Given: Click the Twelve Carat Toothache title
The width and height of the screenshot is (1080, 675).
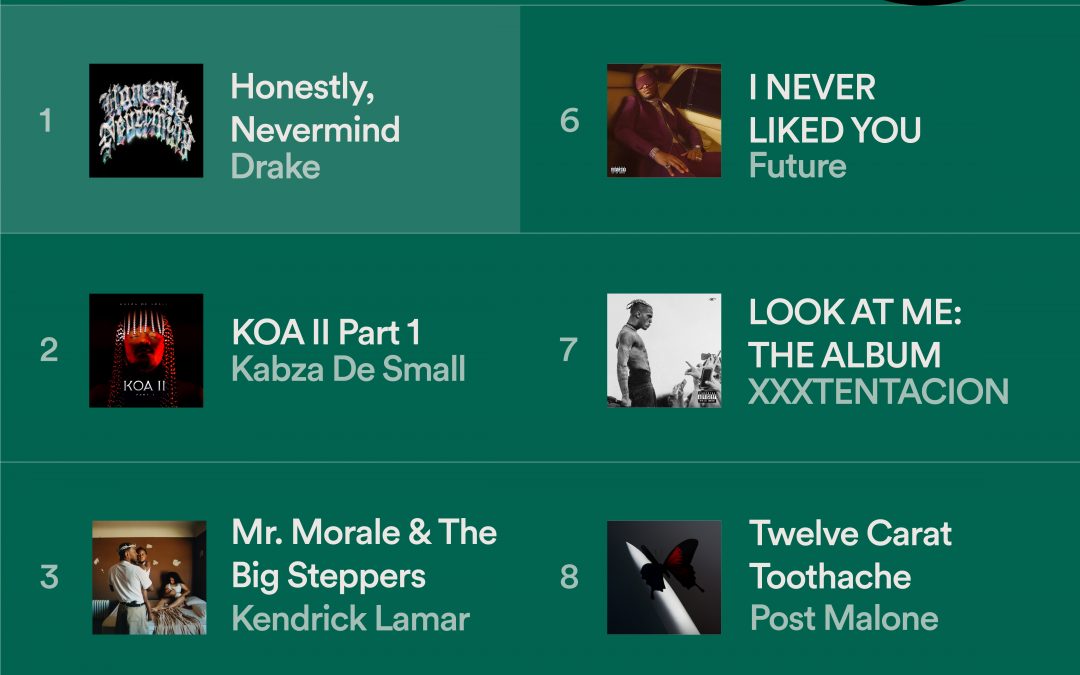Looking at the screenshot, I should [851, 555].
